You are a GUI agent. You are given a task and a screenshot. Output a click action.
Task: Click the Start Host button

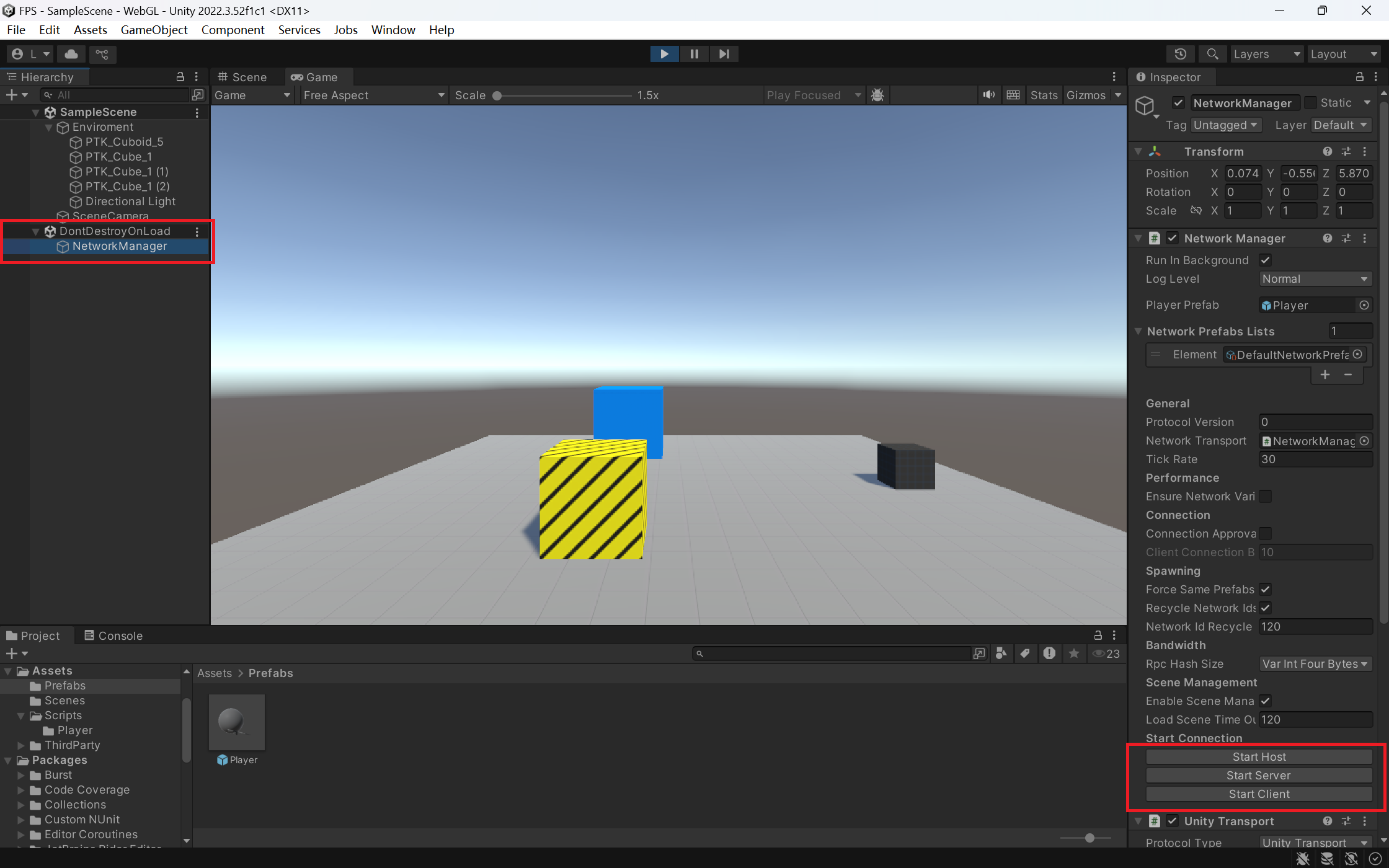(x=1259, y=756)
